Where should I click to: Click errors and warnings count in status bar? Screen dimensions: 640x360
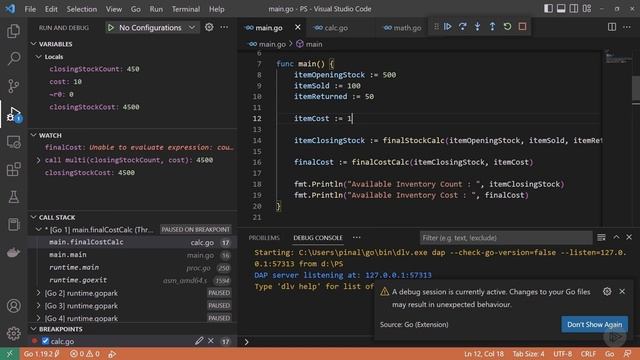[x=84, y=354]
